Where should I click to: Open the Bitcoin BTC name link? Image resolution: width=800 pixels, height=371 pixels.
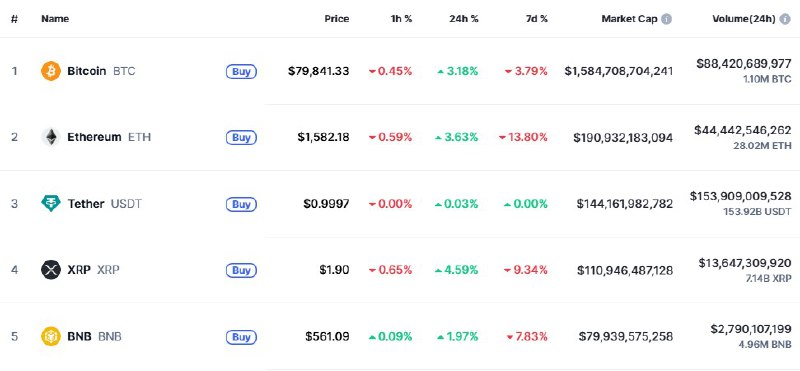coord(102,71)
